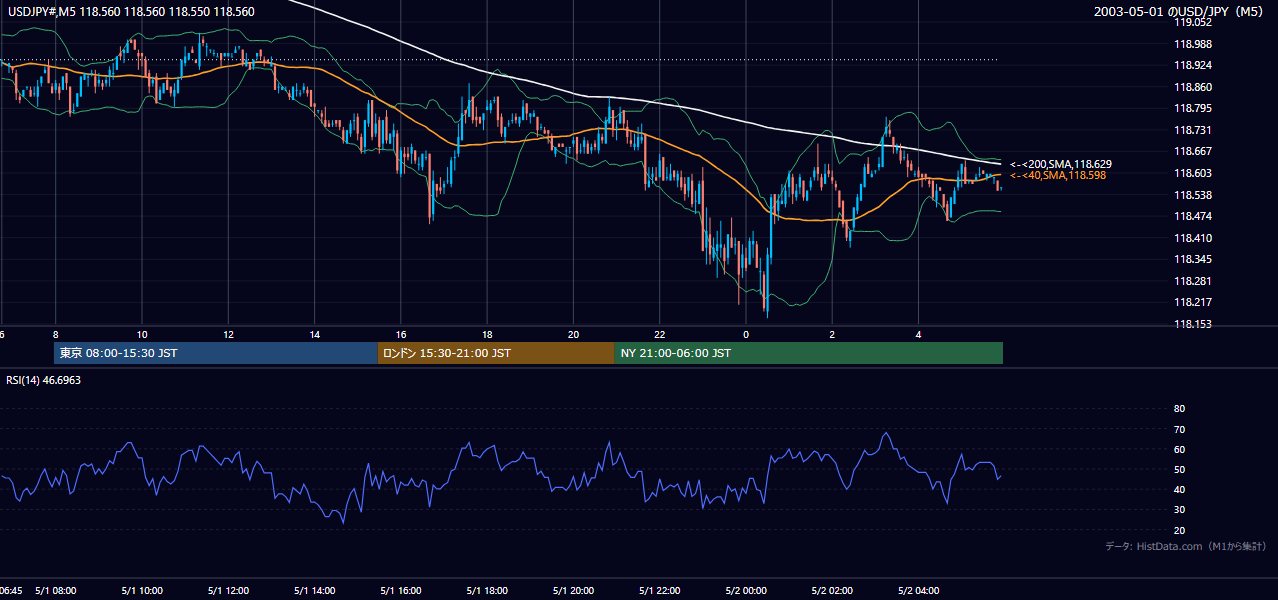Click the hour tick 22 under price chart
This screenshot has height=600, width=1278.
point(660,335)
